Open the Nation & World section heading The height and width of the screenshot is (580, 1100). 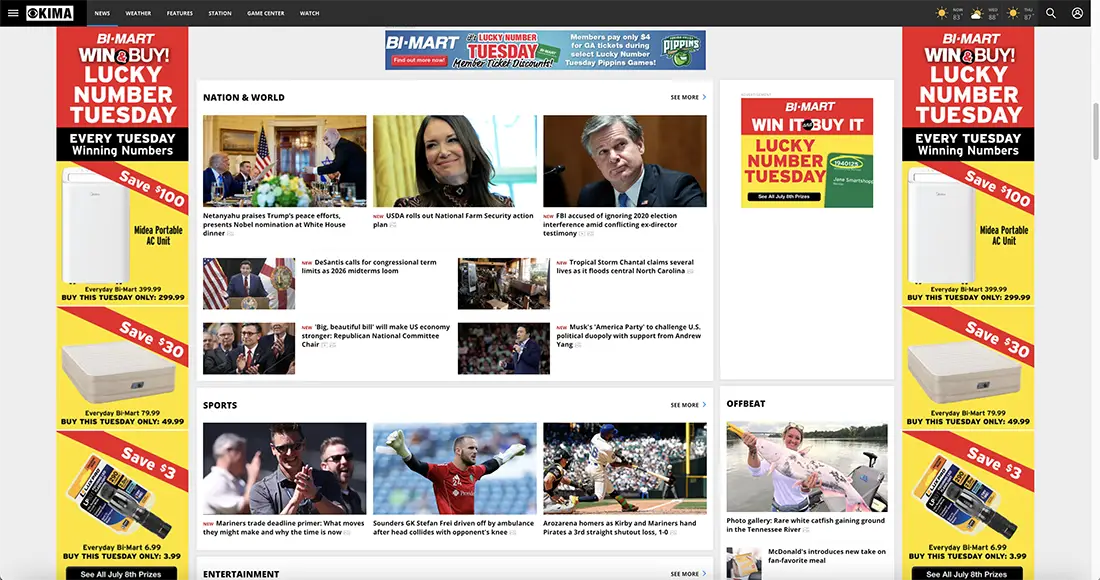tap(243, 97)
